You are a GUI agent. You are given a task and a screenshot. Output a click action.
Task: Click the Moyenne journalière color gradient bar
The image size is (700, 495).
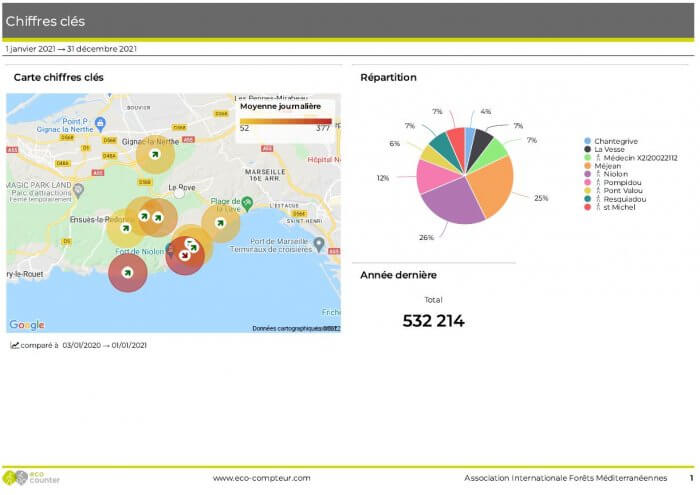click(x=286, y=121)
